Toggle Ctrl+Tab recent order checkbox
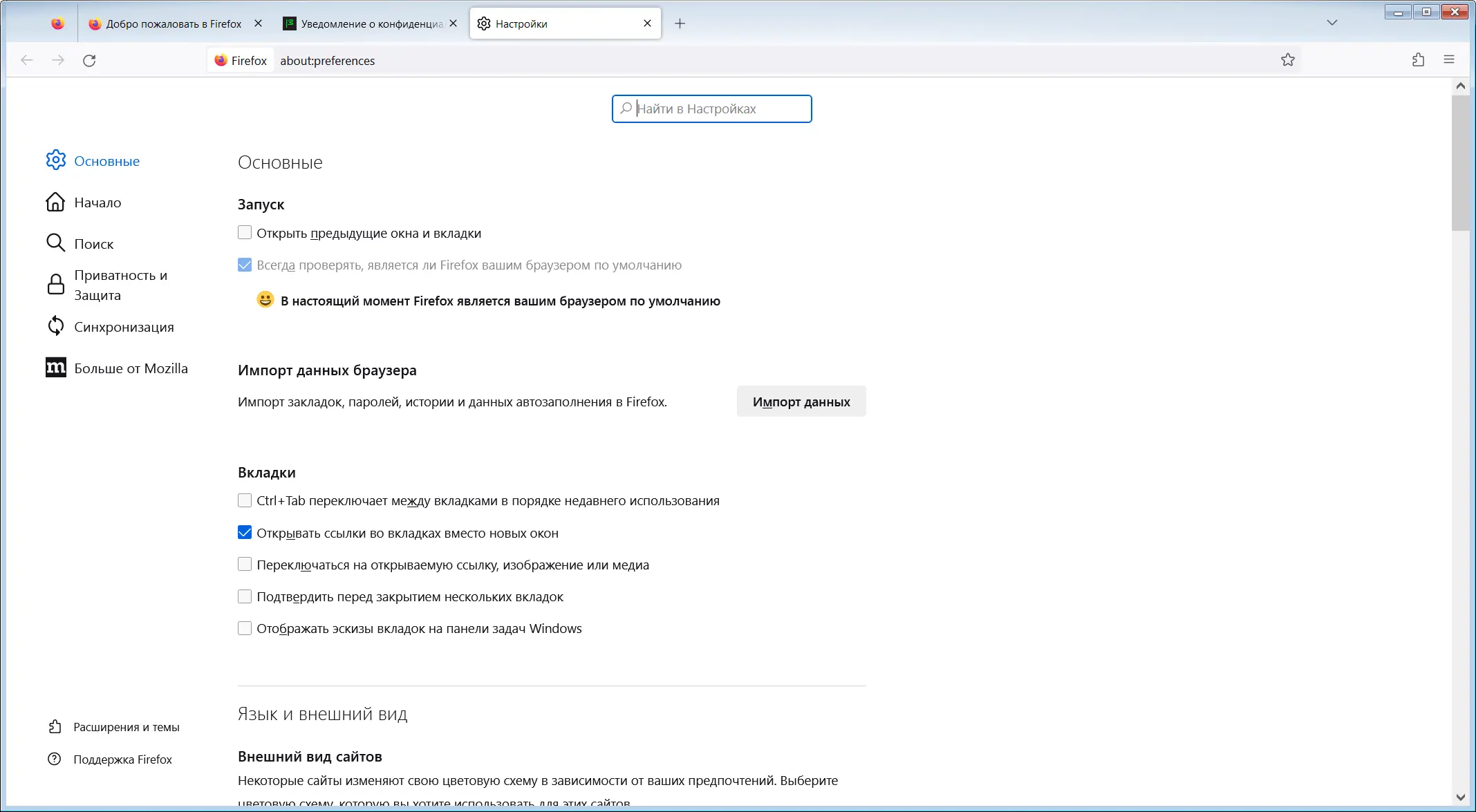 [245, 500]
